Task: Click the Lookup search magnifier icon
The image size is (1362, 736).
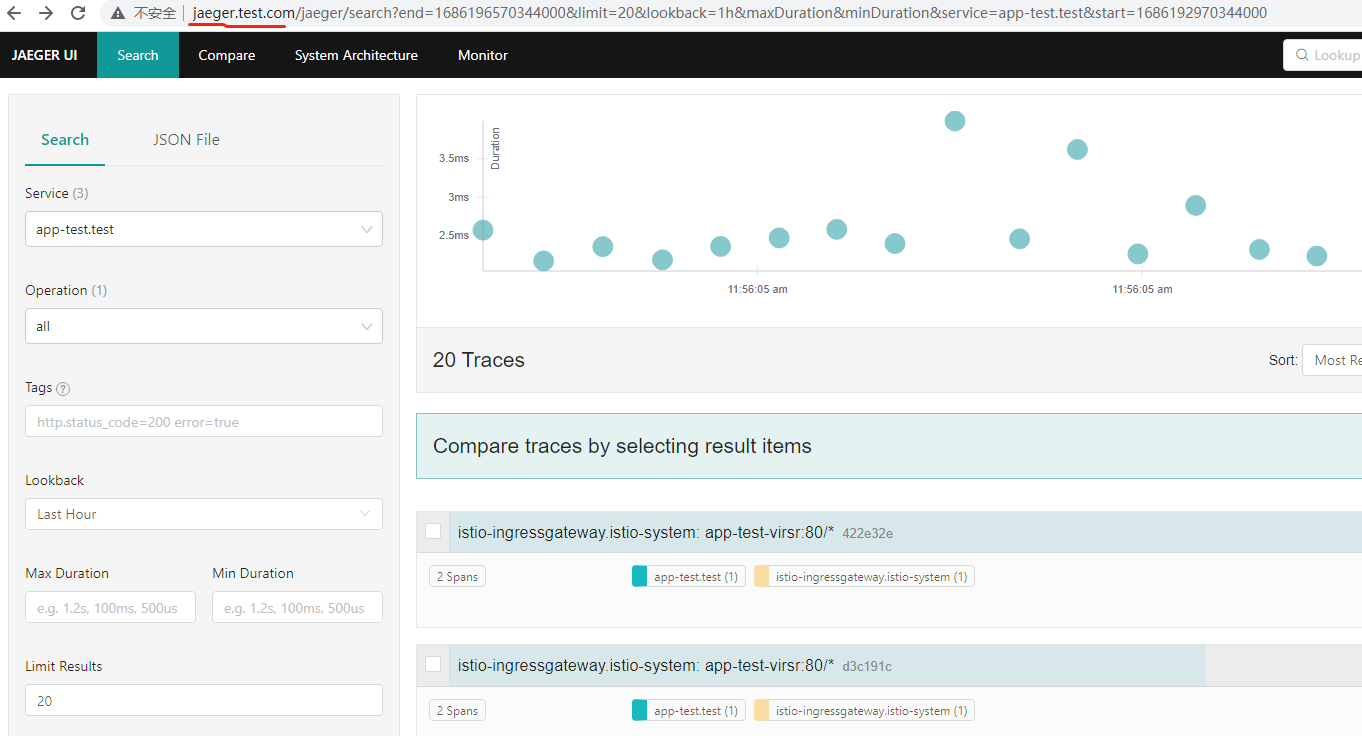Action: click(1302, 55)
